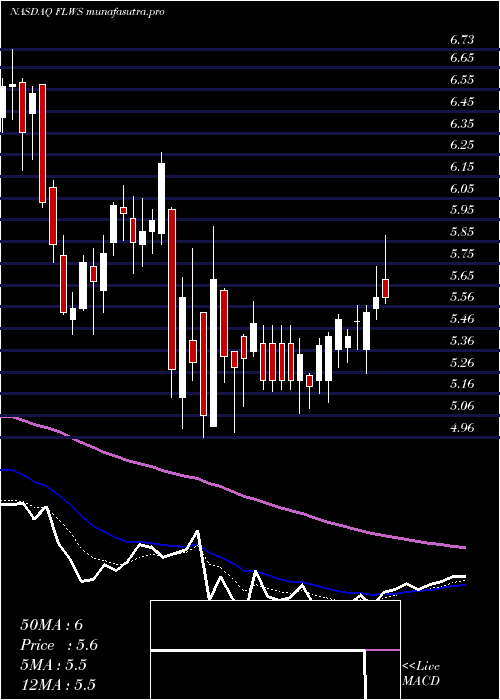Viewport: 500px width, 700px height.
Task: Click the last red candlestick near 5.65
Action: tap(386, 288)
